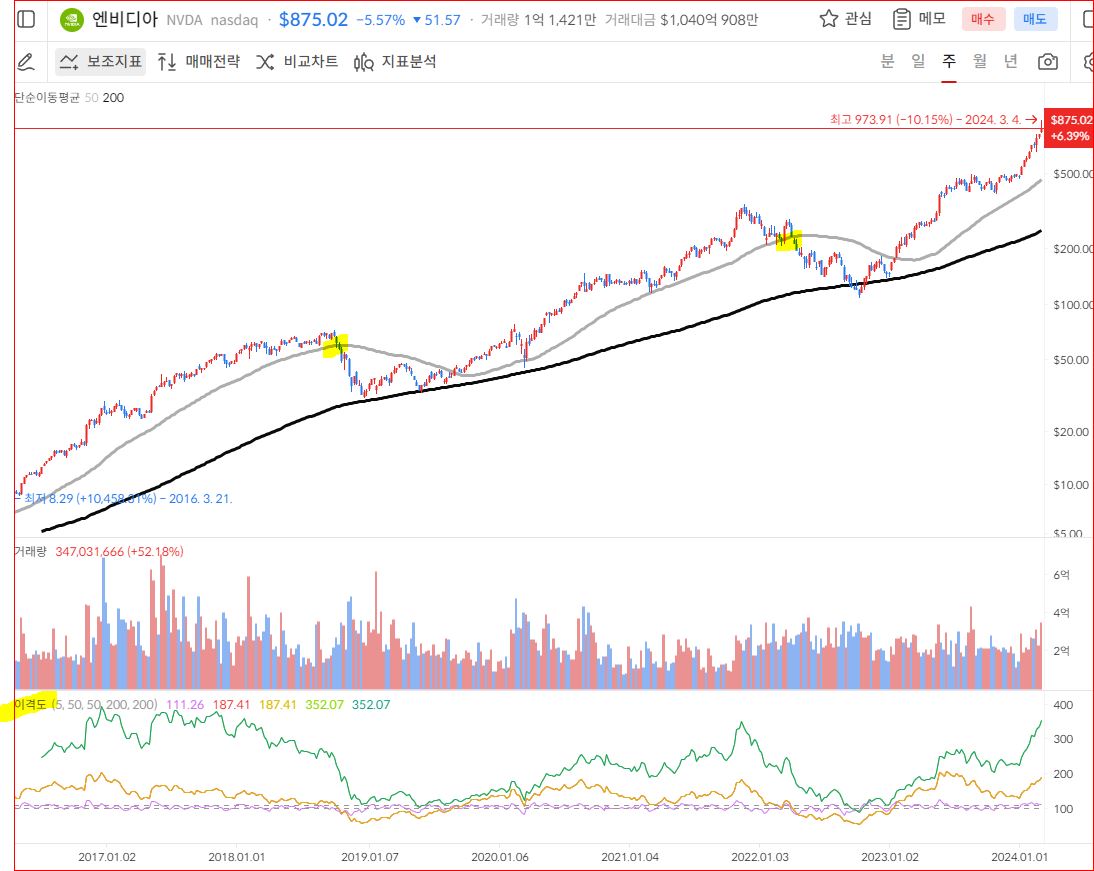Toggle the sidebar panel icon
The image size is (1094, 871).
coord(26,20)
